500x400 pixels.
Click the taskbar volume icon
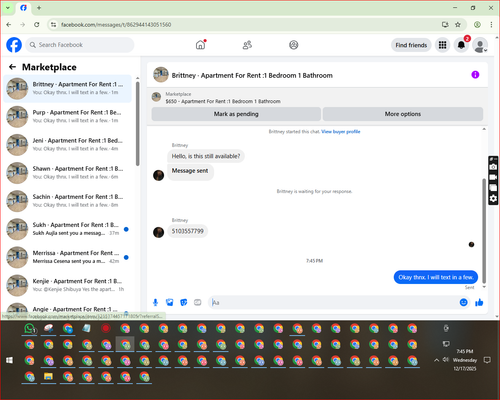[446, 360]
